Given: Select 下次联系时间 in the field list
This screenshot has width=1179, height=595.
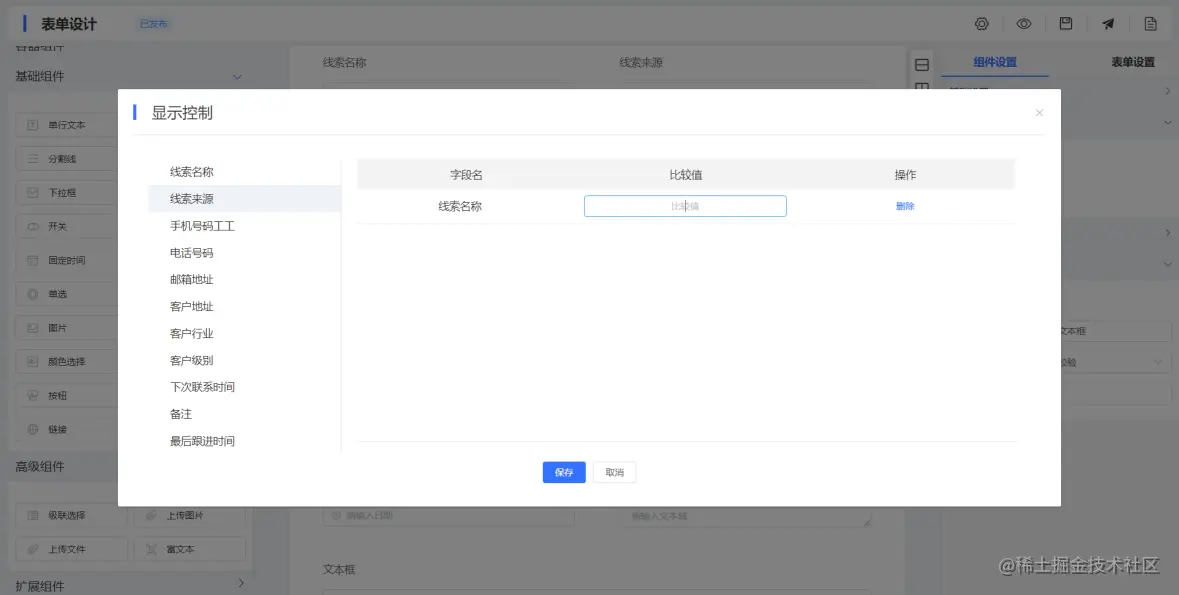Looking at the screenshot, I should (244, 387).
